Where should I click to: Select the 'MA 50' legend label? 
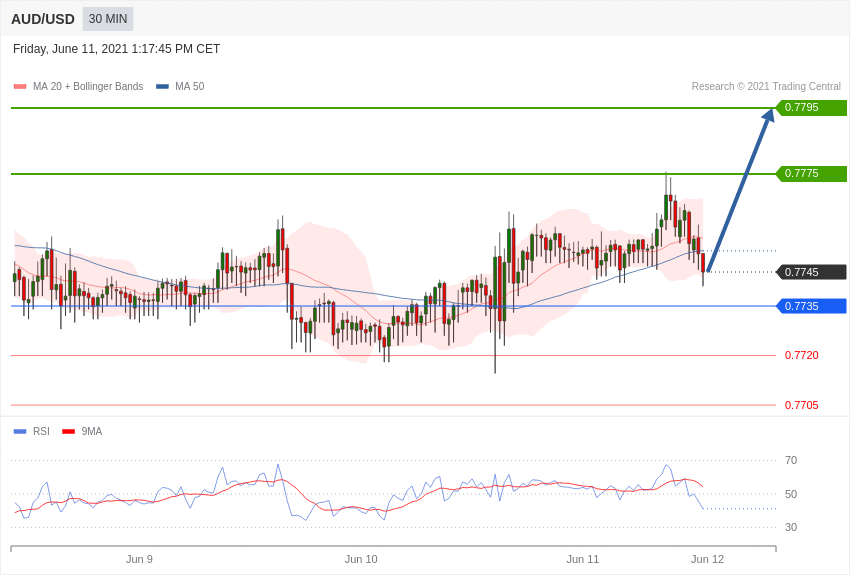[190, 86]
